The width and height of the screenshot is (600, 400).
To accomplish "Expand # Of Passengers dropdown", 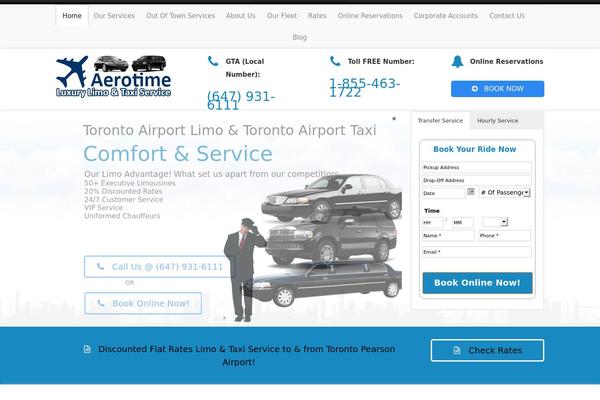I will tap(505, 193).
